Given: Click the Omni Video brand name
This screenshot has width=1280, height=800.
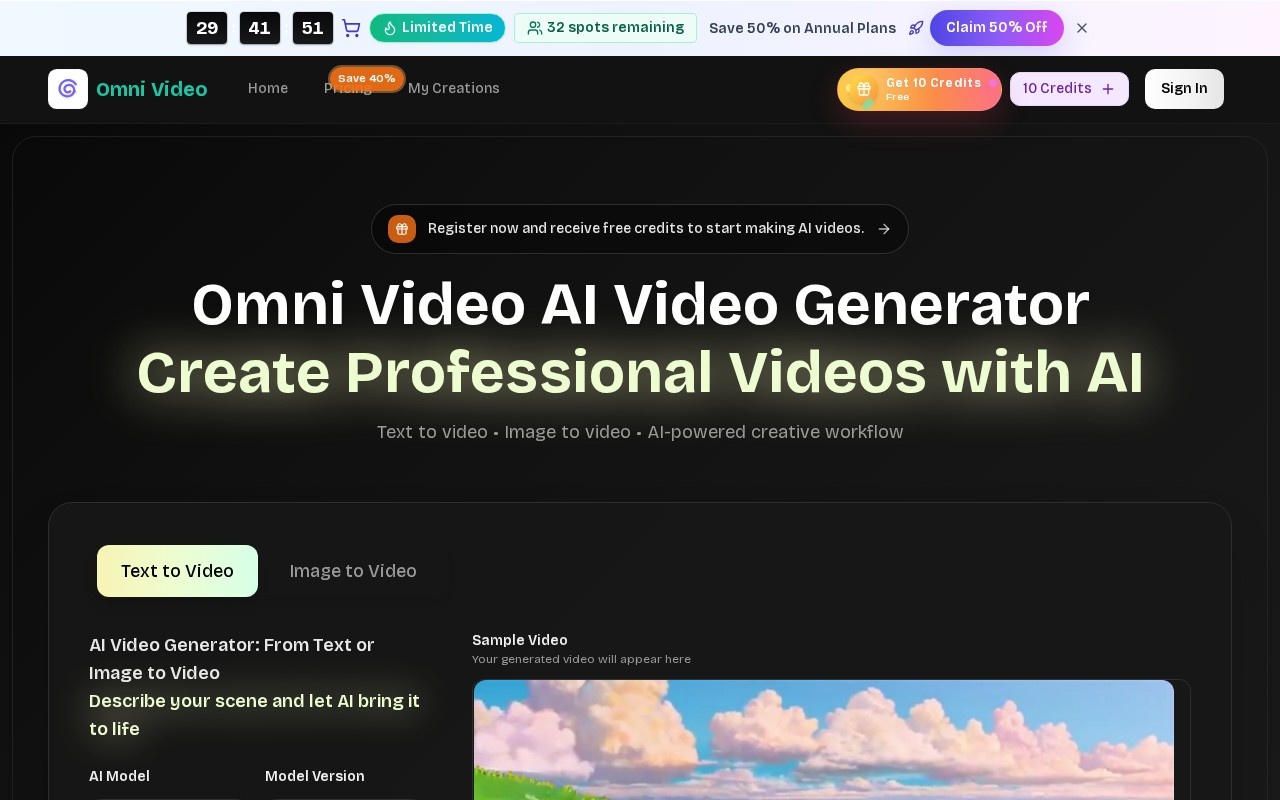Looking at the screenshot, I should pos(152,89).
